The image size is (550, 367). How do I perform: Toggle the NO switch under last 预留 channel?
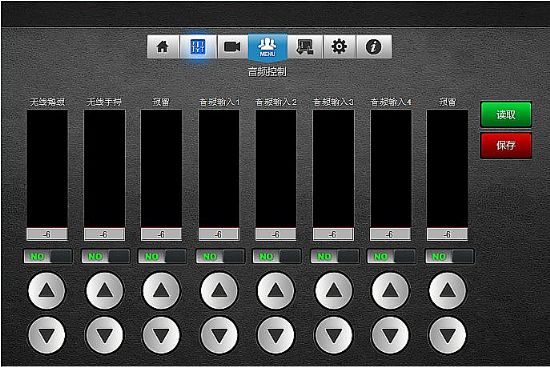pos(449,256)
